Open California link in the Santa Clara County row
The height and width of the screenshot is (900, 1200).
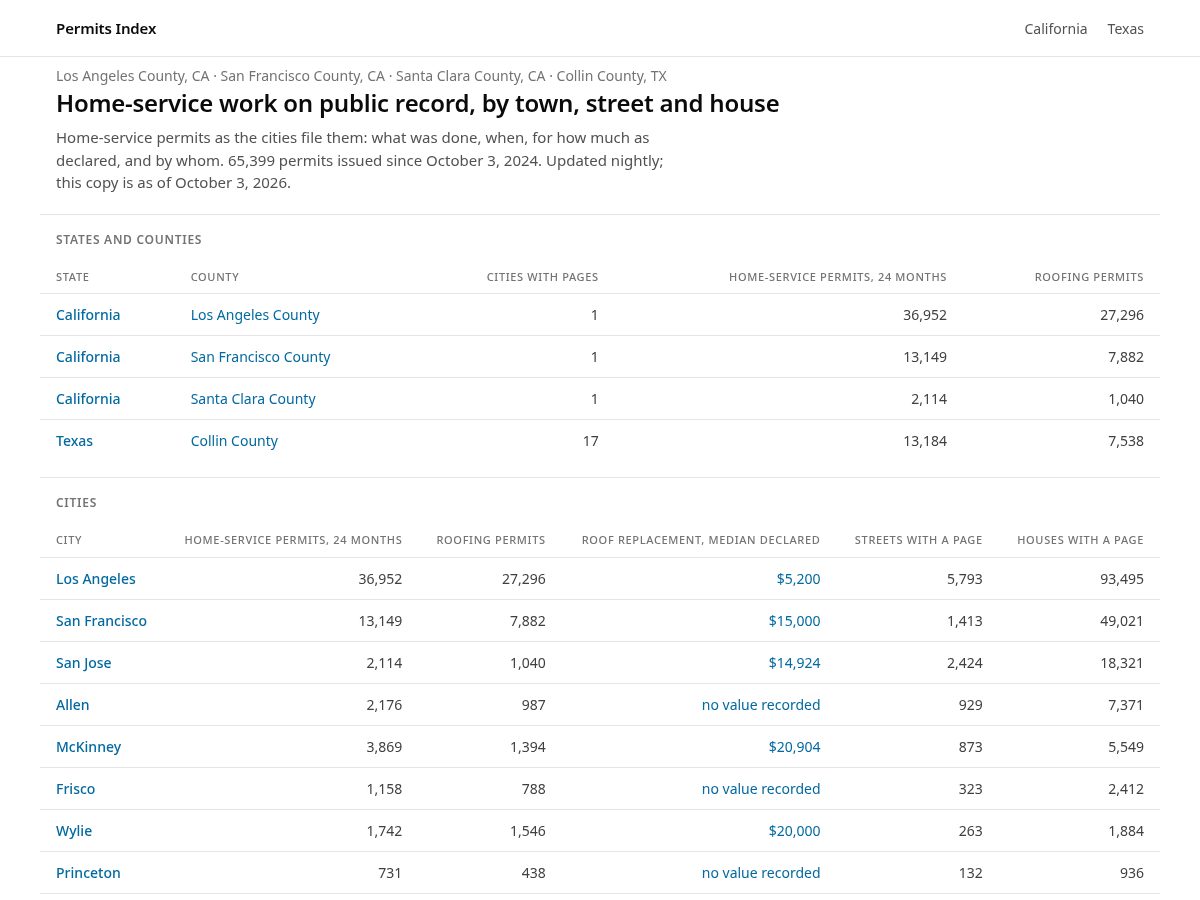click(x=88, y=399)
